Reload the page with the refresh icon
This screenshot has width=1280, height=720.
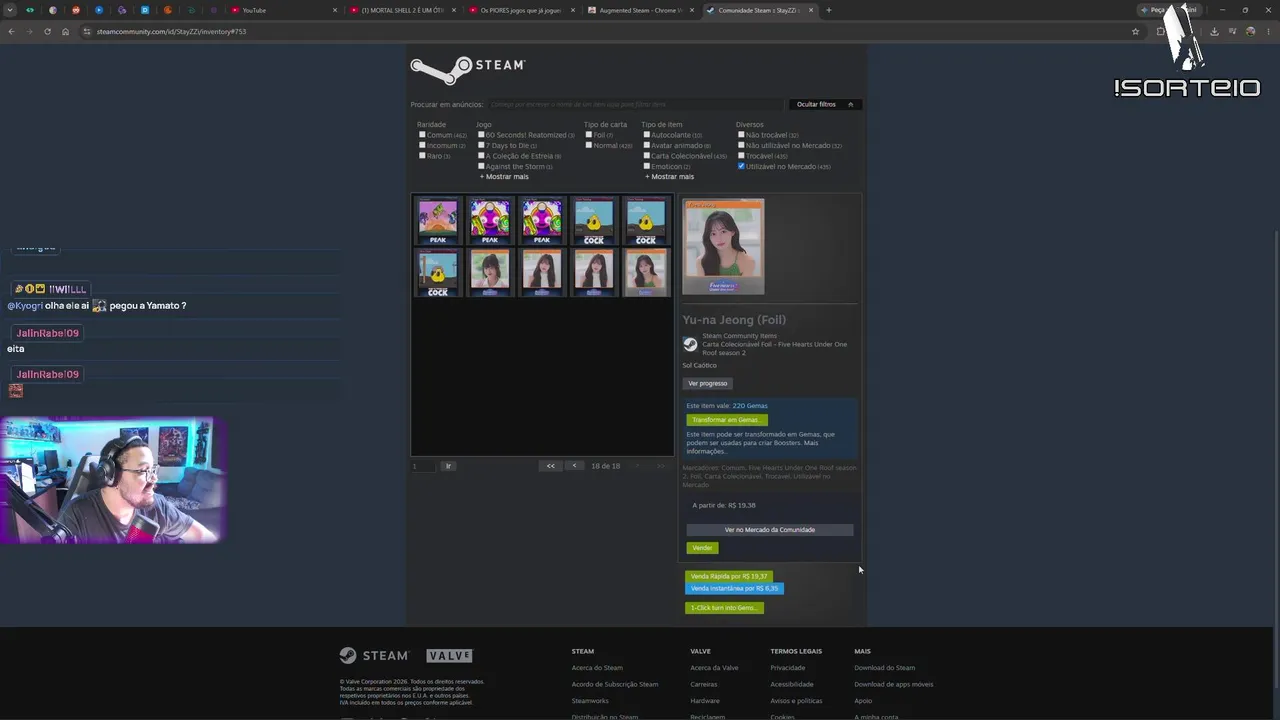coord(47,31)
